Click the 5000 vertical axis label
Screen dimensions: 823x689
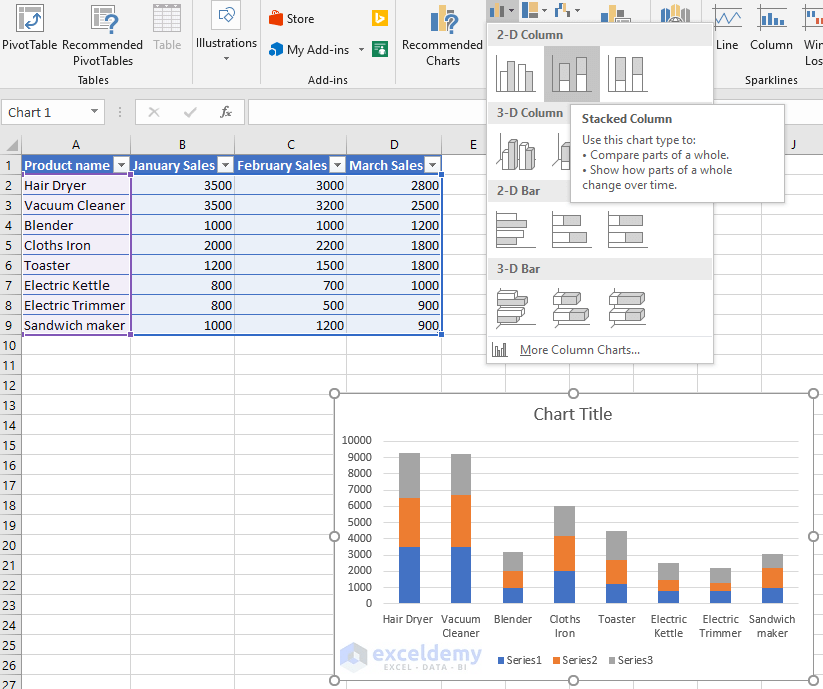360,522
